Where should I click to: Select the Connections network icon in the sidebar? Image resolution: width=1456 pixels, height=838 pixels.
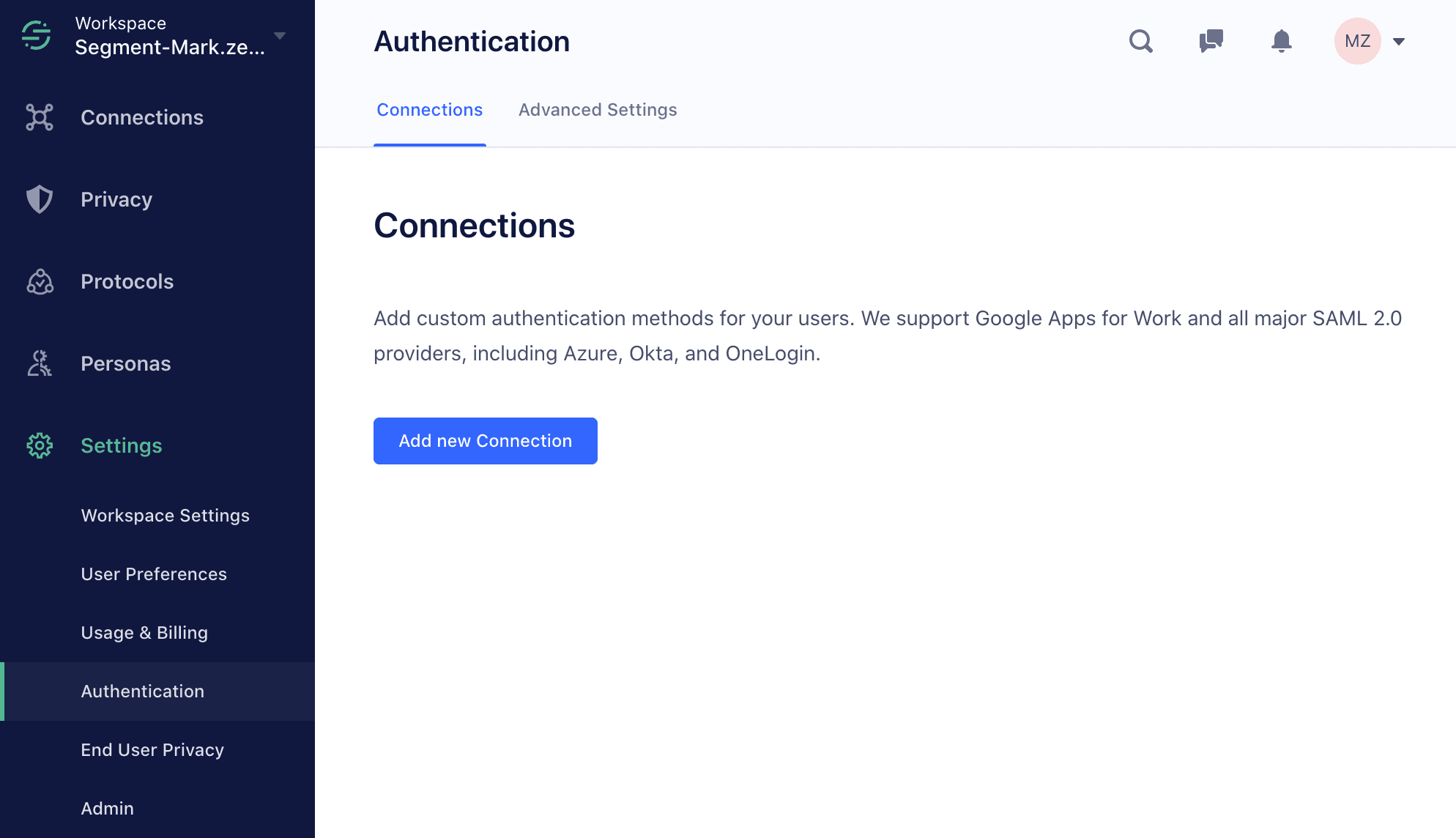point(39,116)
